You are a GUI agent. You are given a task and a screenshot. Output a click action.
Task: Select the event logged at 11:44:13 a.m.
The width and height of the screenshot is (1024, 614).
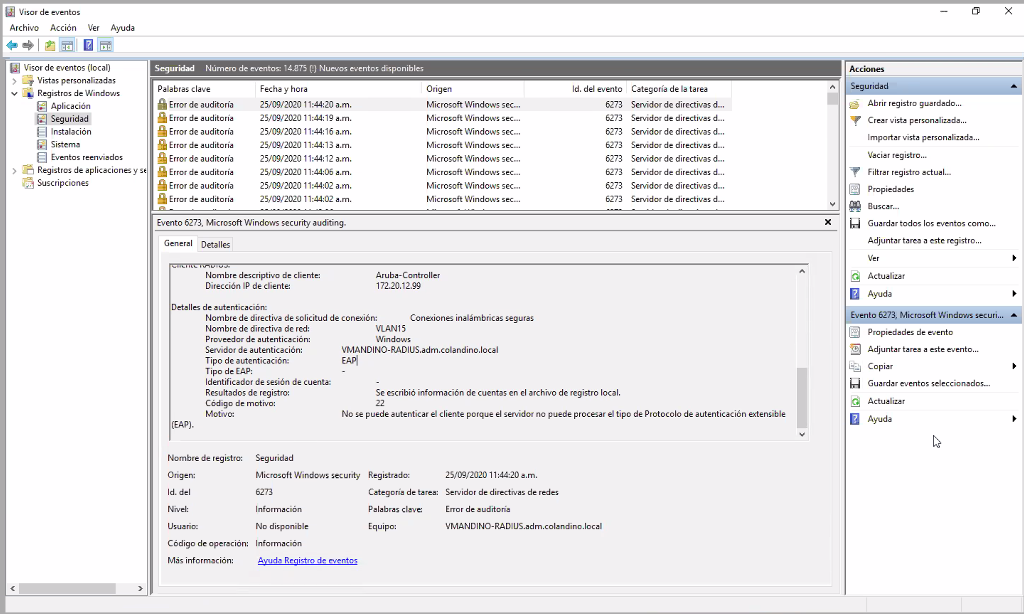[443, 145]
